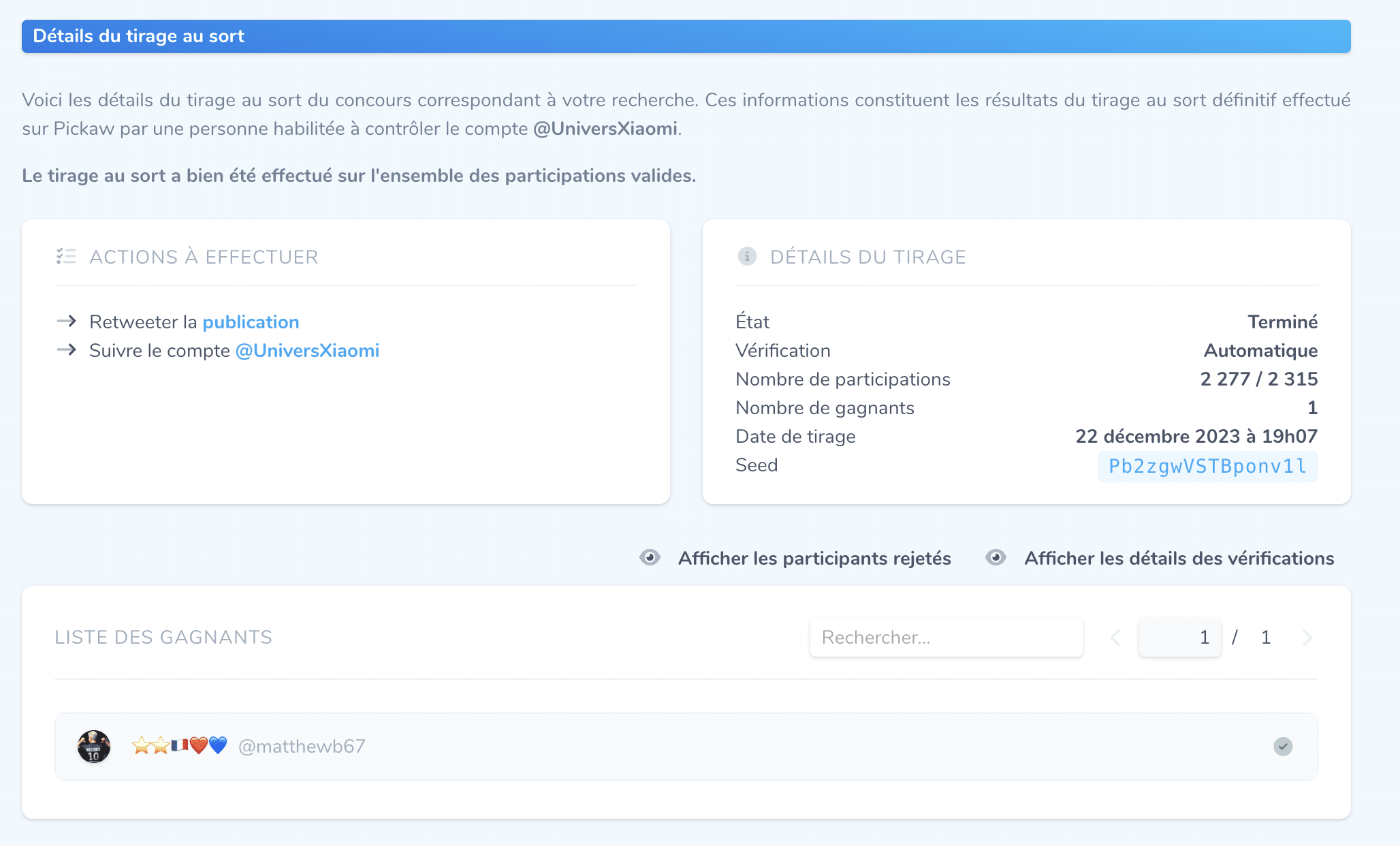Go to next winners page chevron
Viewport: 1400px width, 846px height.
(x=1307, y=638)
